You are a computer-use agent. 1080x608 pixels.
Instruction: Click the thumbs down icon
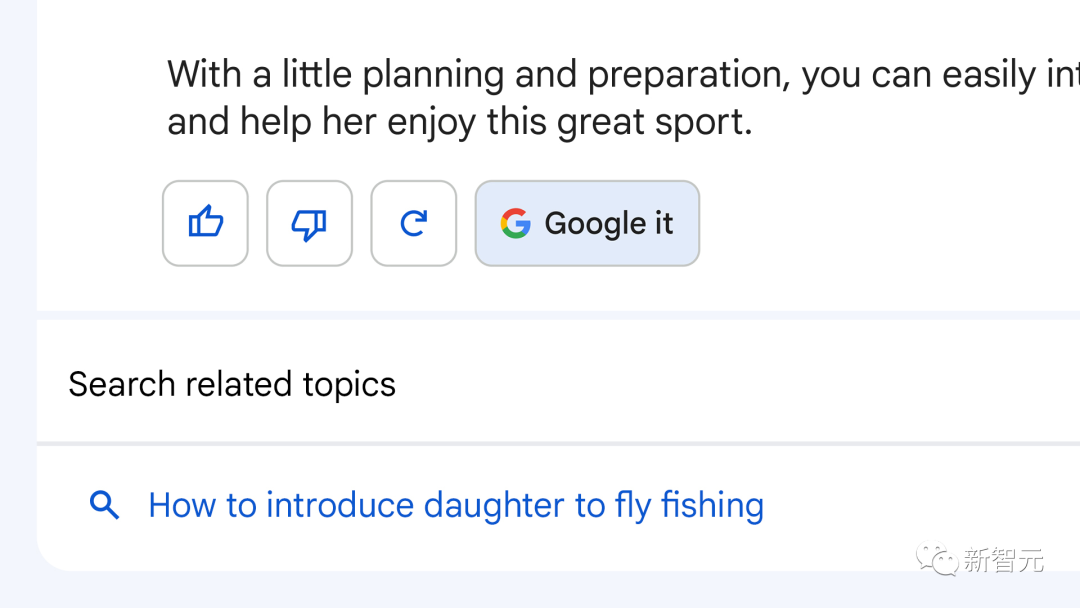click(x=309, y=223)
